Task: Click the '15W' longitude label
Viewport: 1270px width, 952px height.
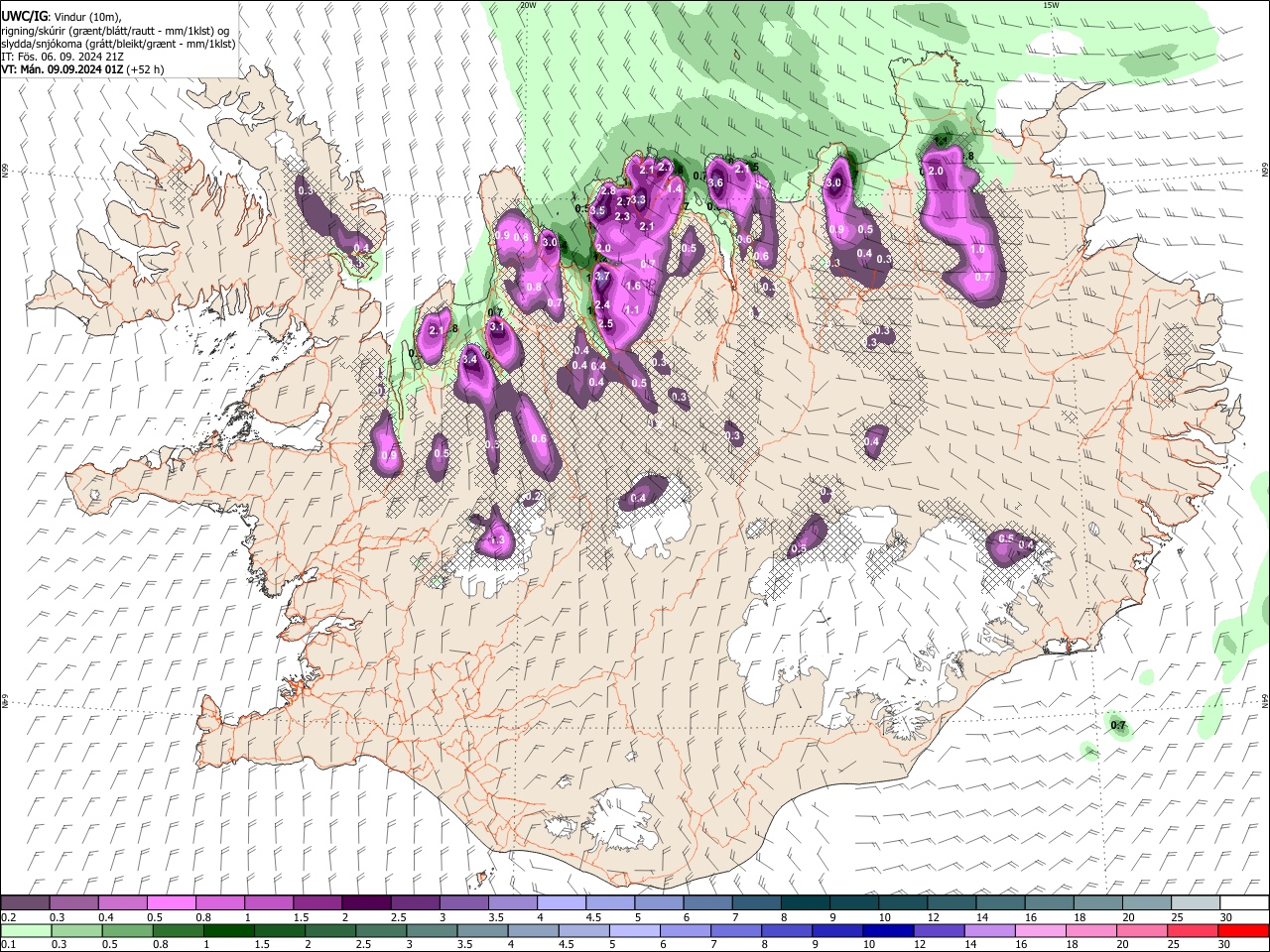Action: tap(1051, 5)
